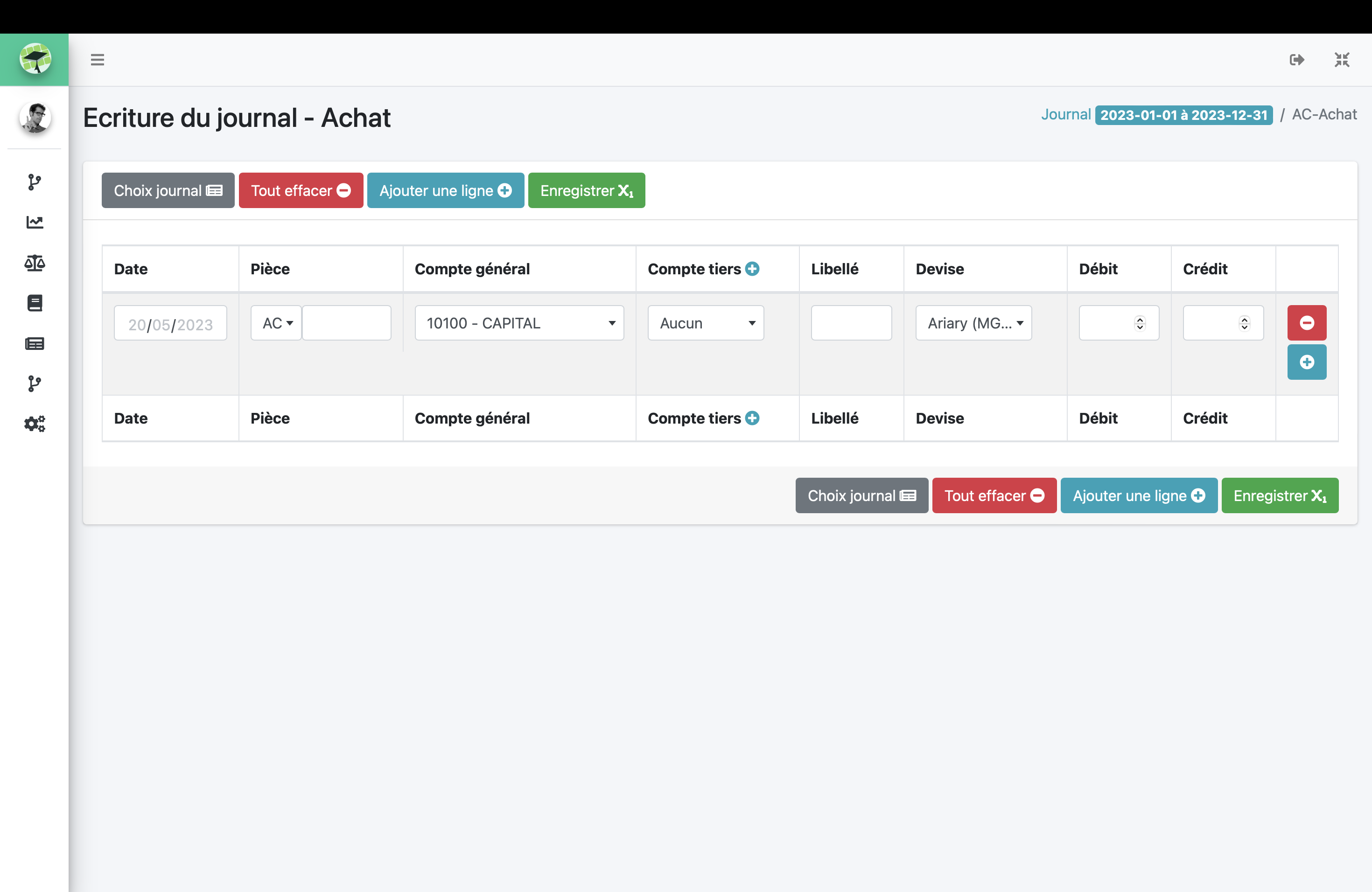Click the top Tout effacer button
The height and width of the screenshot is (892, 1372).
pyautogui.click(x=301, y=191)
